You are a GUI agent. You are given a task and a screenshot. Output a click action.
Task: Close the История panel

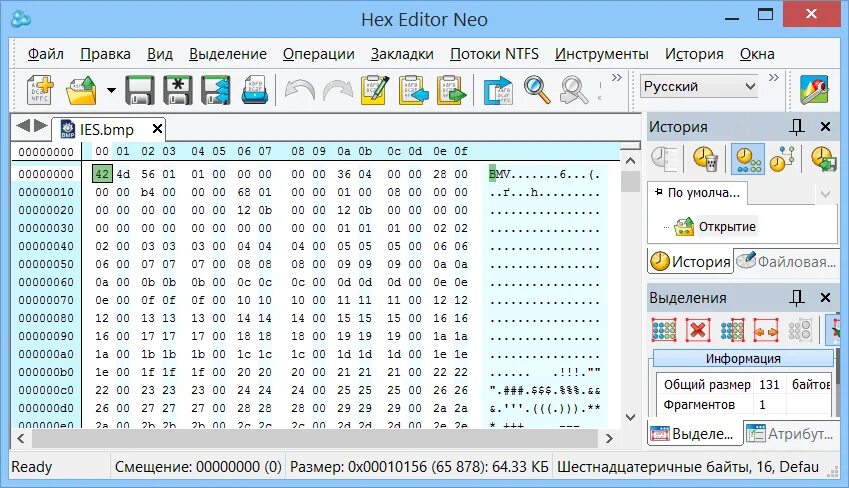coord(825,127)
